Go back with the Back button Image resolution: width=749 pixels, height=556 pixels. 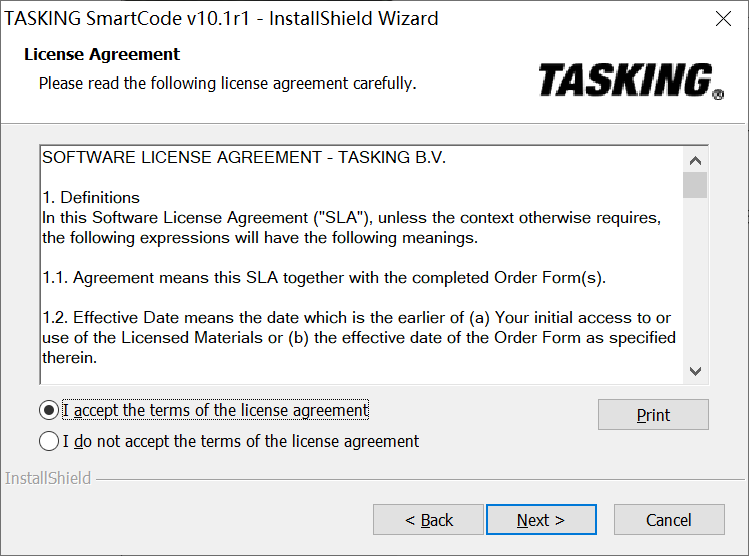[428, 520]
